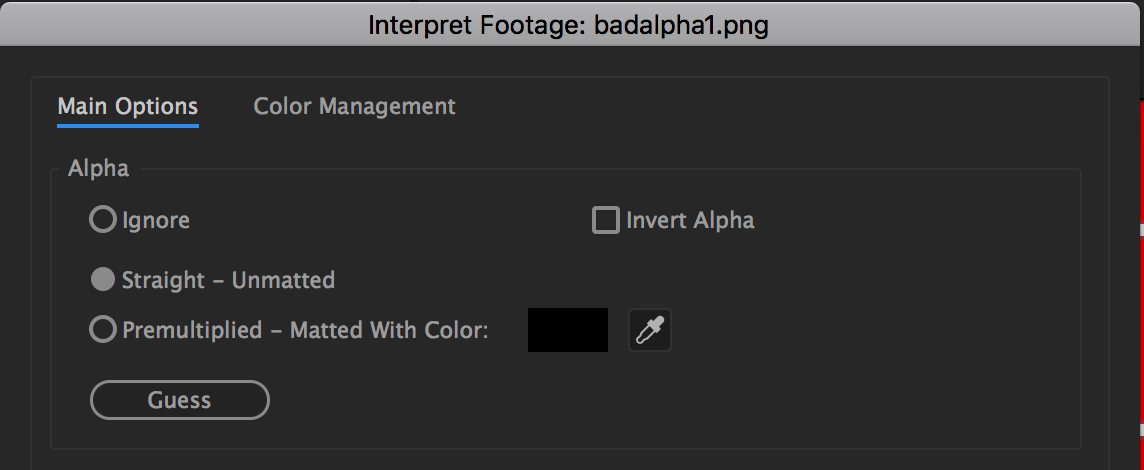Pick matte color with the eyedropper tool
Image resolution: width=1144 pixels, height=470 pixels.
pyautogui.click(x=649, y=330)
